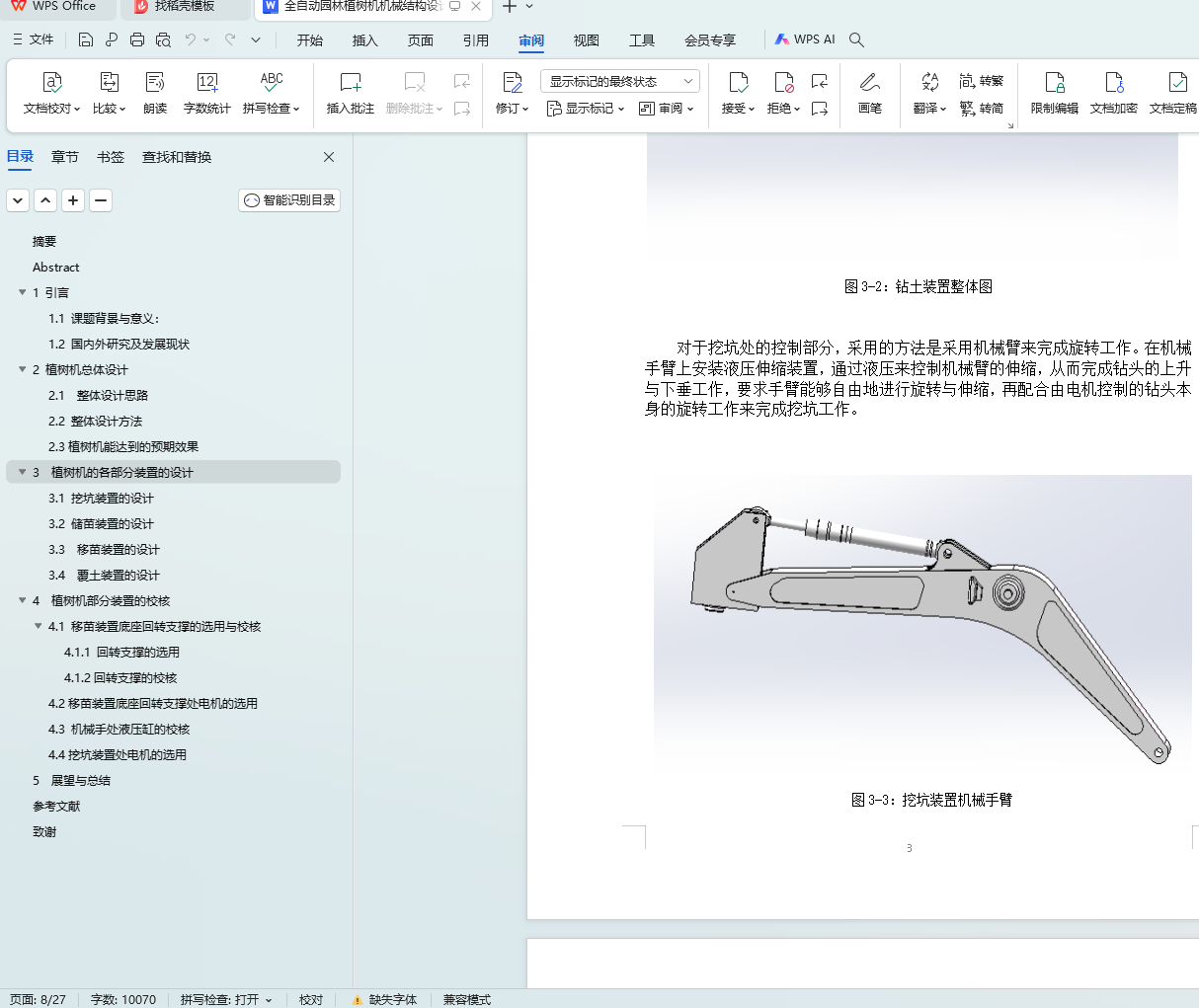Collapse the 4.1 移苗装置底座回转支撑 subsection
Screen dimensions: 1199x1008
pyautogui.click(x=39, y=626)
